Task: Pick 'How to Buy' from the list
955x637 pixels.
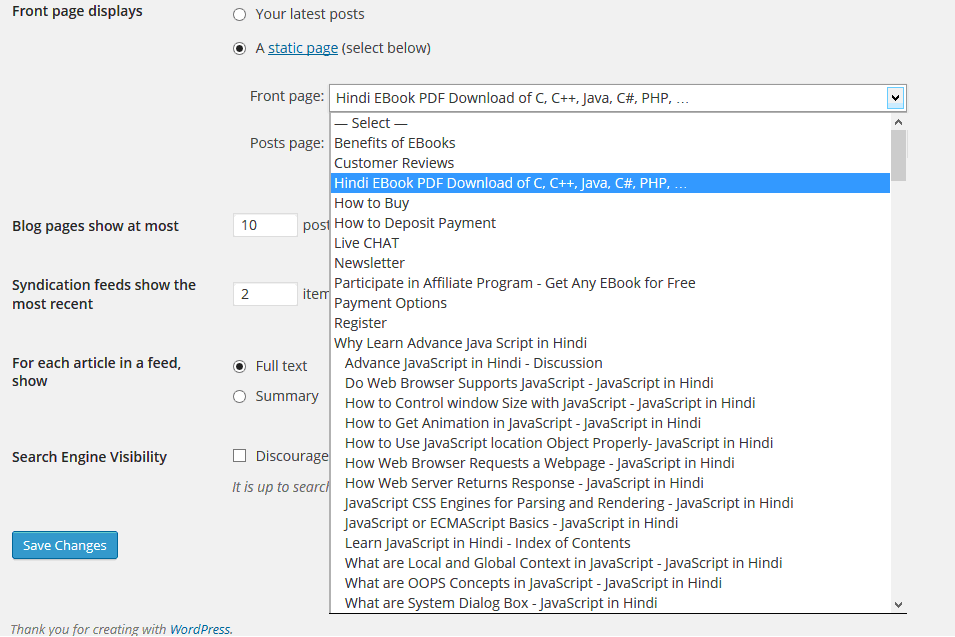Action: point(372,203)
